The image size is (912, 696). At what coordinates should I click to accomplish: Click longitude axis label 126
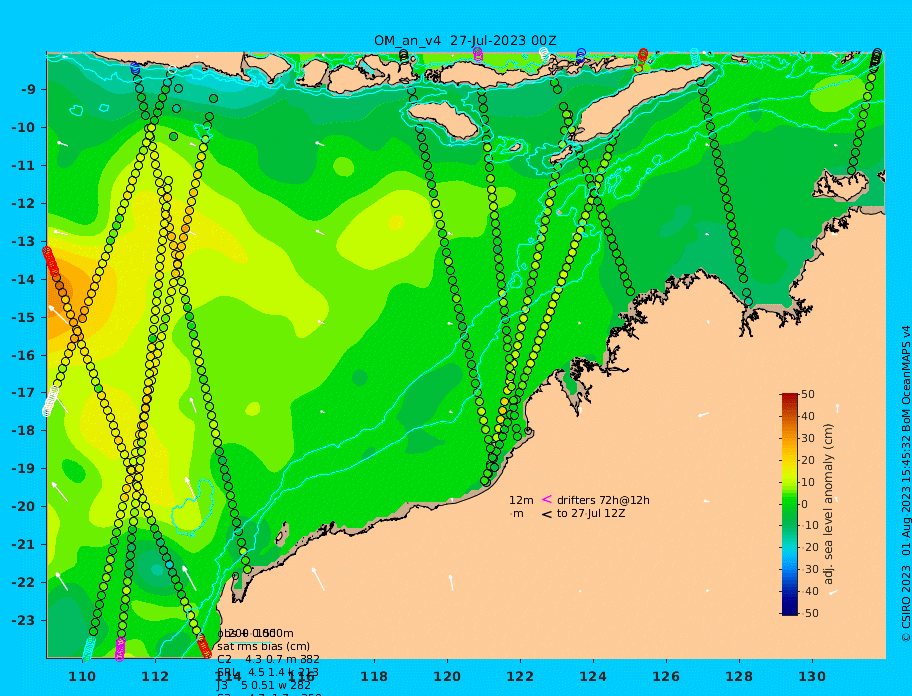click(x=666, y=677)
